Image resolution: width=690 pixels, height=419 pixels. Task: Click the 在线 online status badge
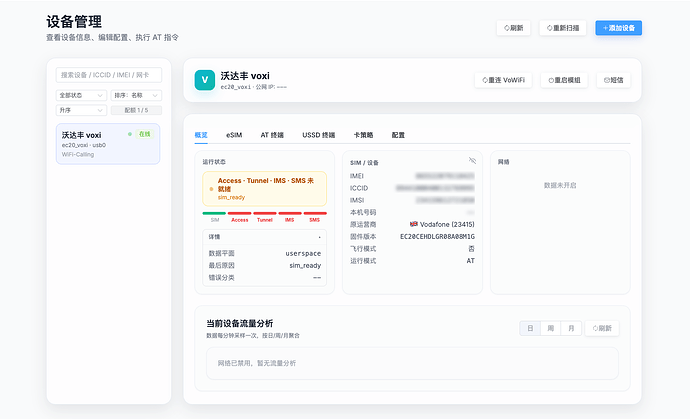[x=144, y=134]
